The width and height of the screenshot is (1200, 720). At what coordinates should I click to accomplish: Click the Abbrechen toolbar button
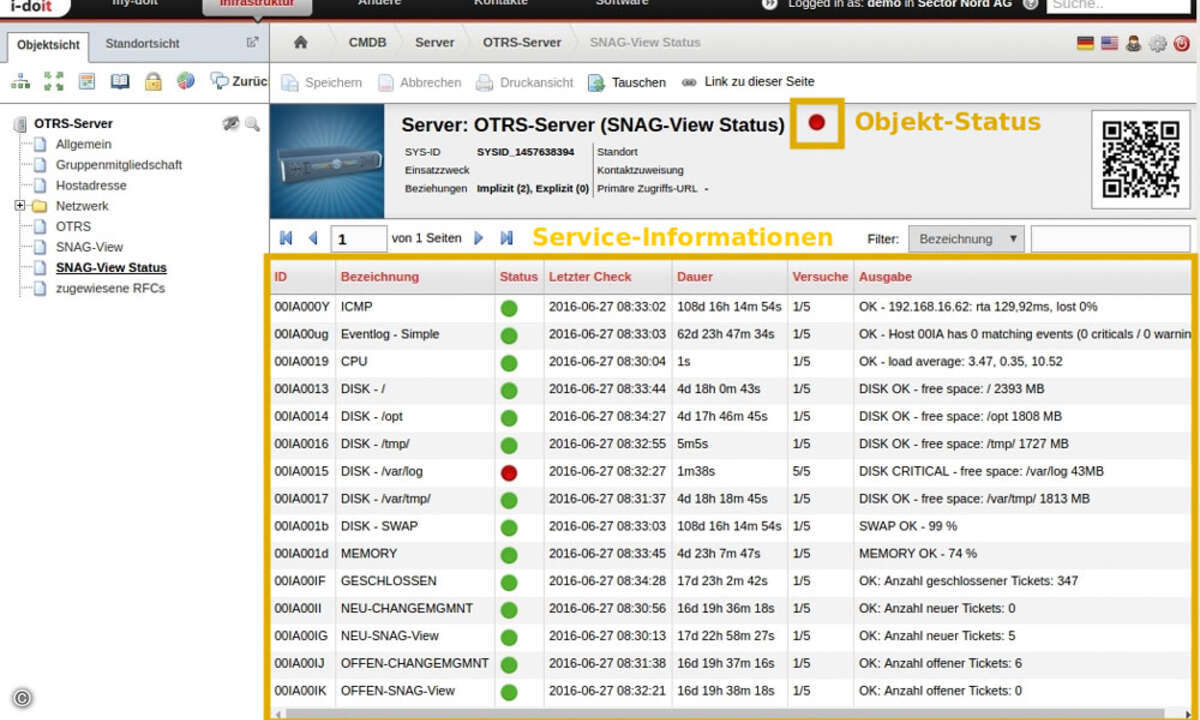click(x=419, y=82)
